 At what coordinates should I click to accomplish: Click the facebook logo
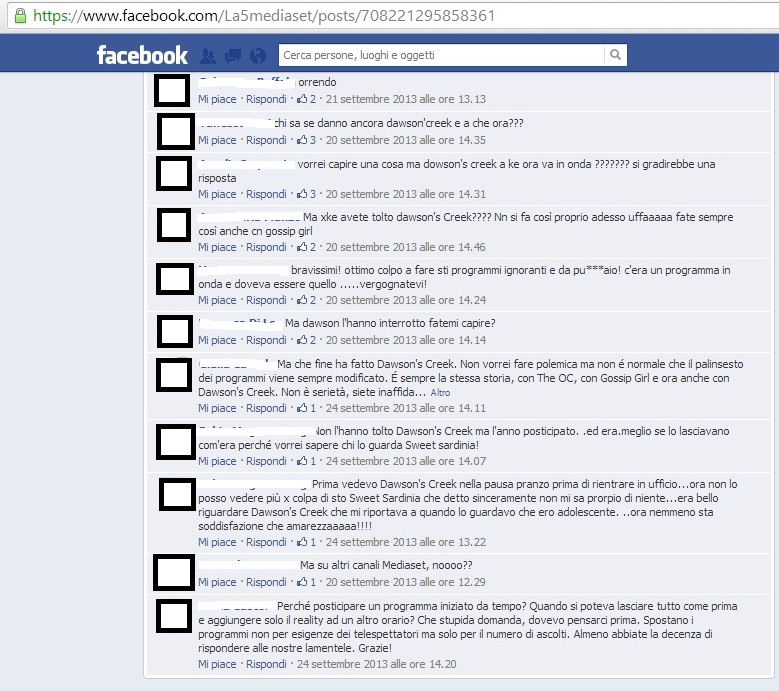142,55
